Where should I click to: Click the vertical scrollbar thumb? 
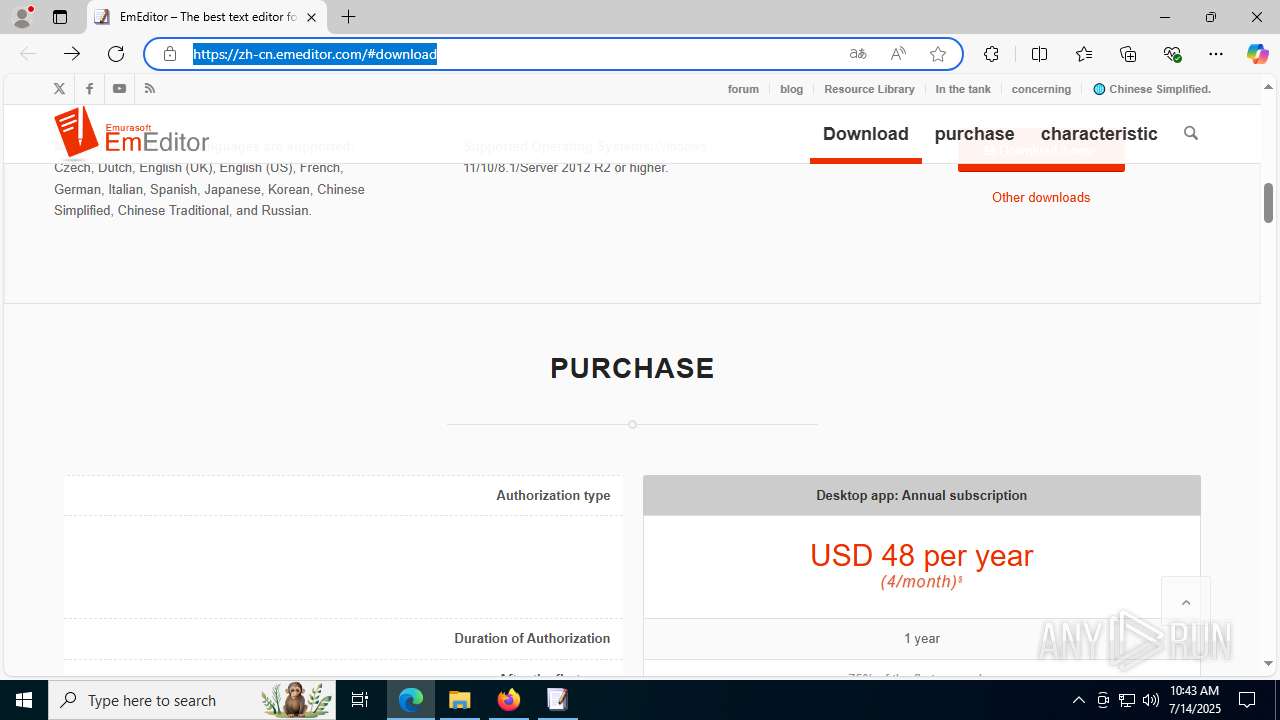(1268, 203)
